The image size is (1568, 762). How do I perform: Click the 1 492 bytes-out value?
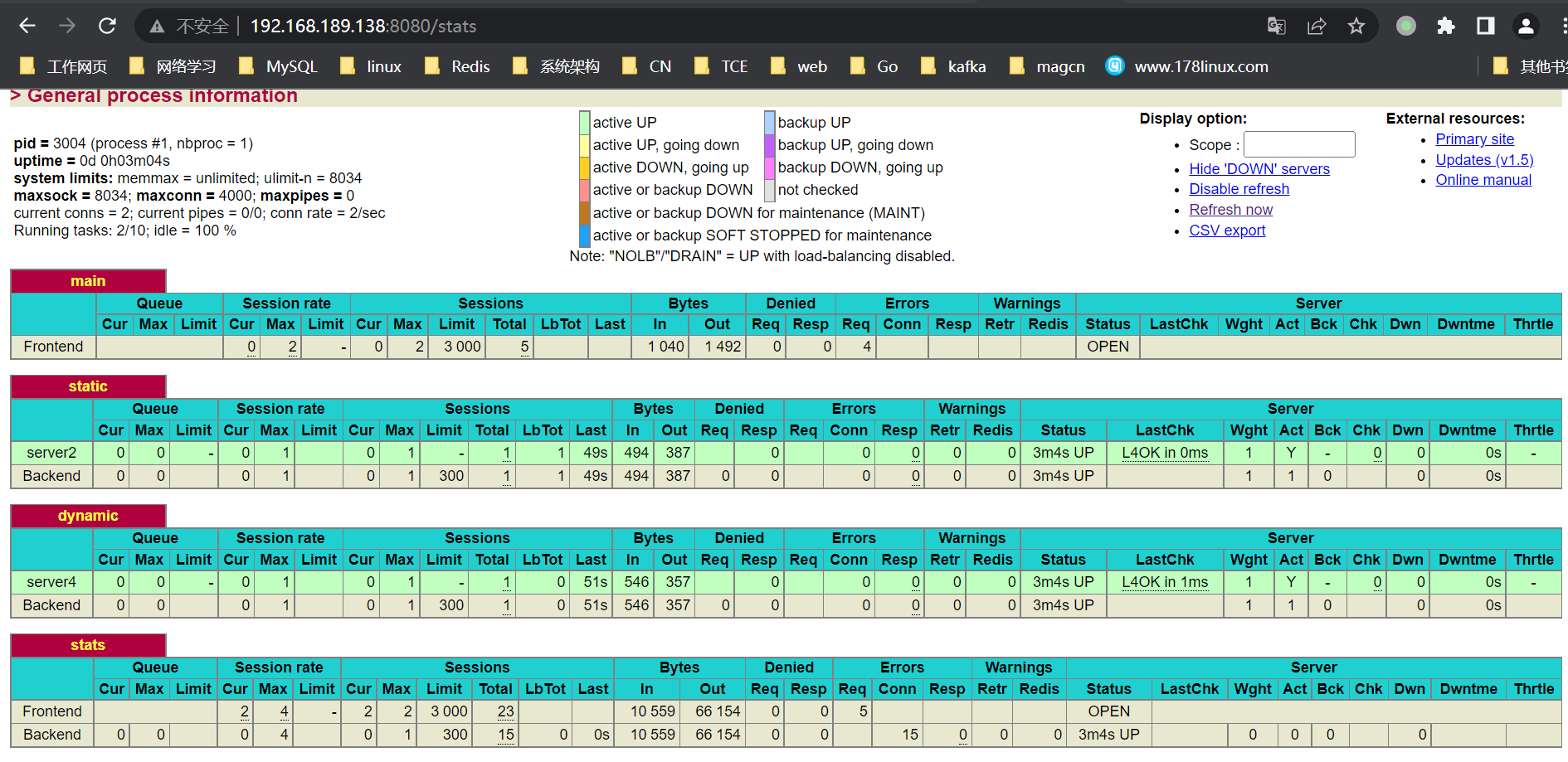coord(723,347)
